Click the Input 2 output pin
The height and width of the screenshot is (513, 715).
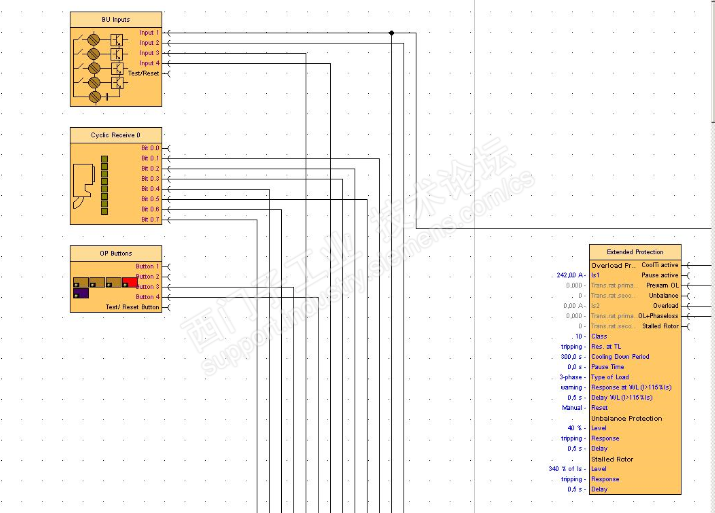tap(166, 43)
